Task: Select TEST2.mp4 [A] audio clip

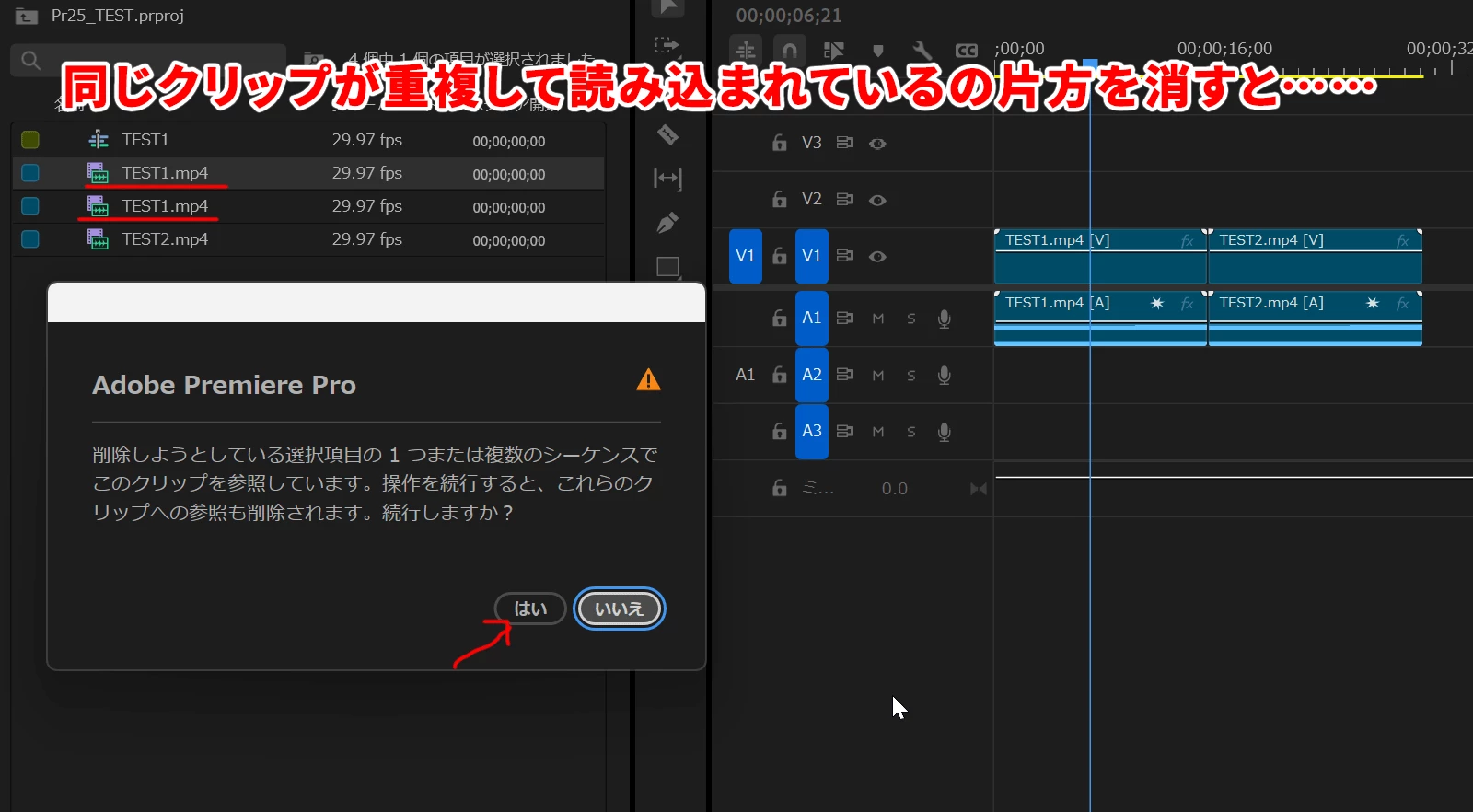Action: click(1316, 319)
